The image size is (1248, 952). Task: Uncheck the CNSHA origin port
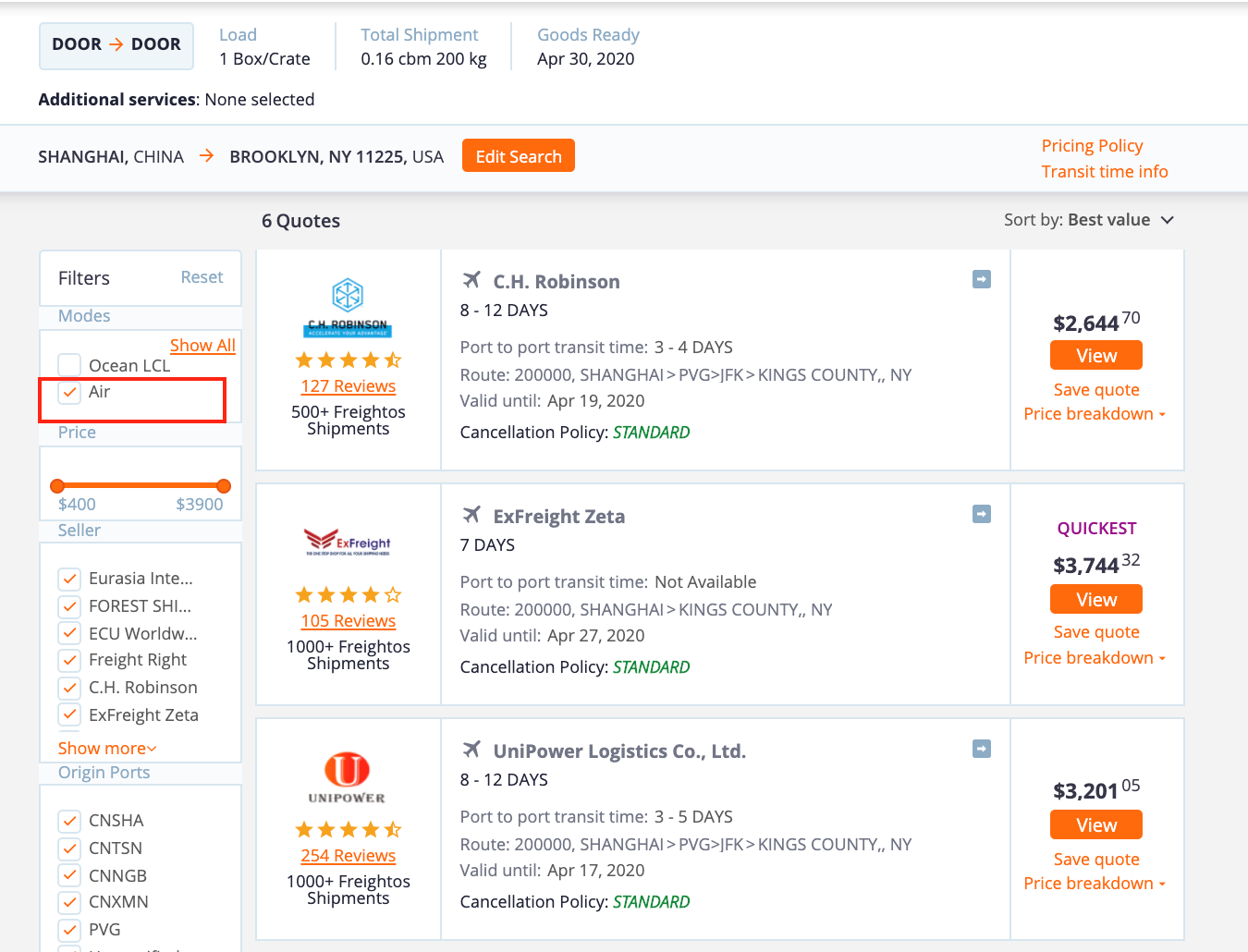[69, 821]
